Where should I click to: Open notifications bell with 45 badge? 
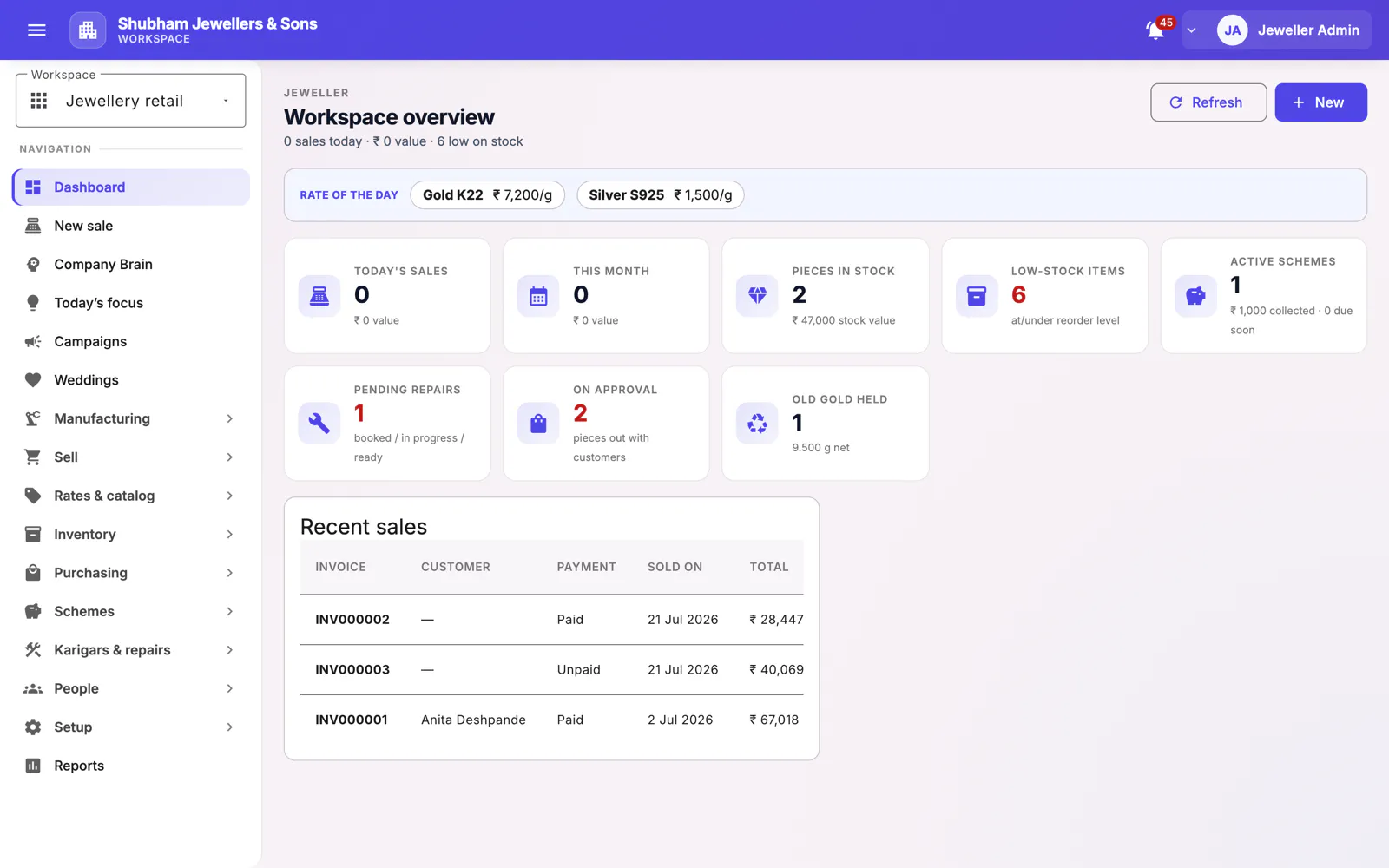point(1155,30)
